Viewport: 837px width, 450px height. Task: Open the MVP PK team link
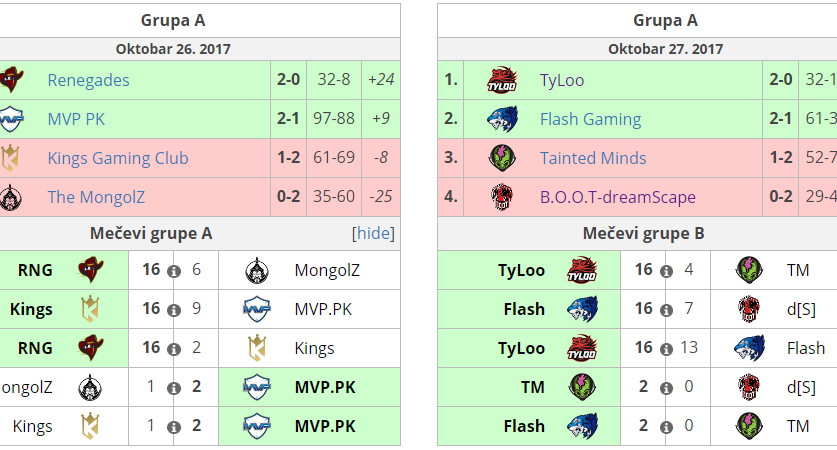(x=76, y=119)
